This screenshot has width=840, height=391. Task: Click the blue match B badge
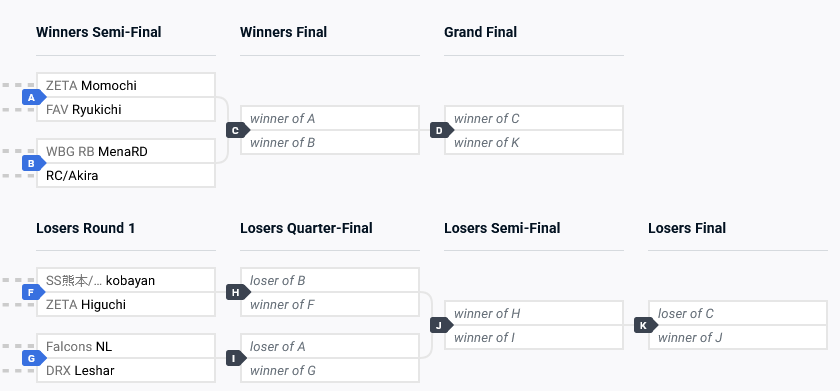tap(33, 163)
